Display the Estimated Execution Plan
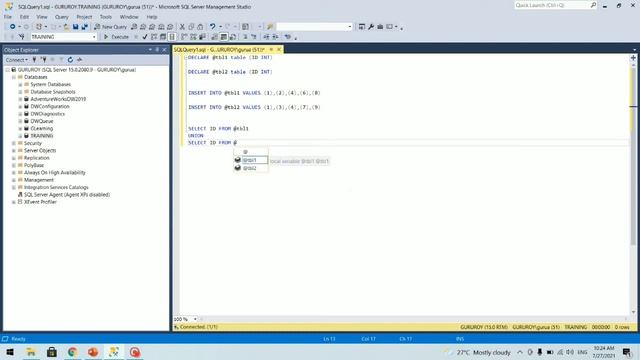This screenshot has width=640, height=360. tap(154, 37)
